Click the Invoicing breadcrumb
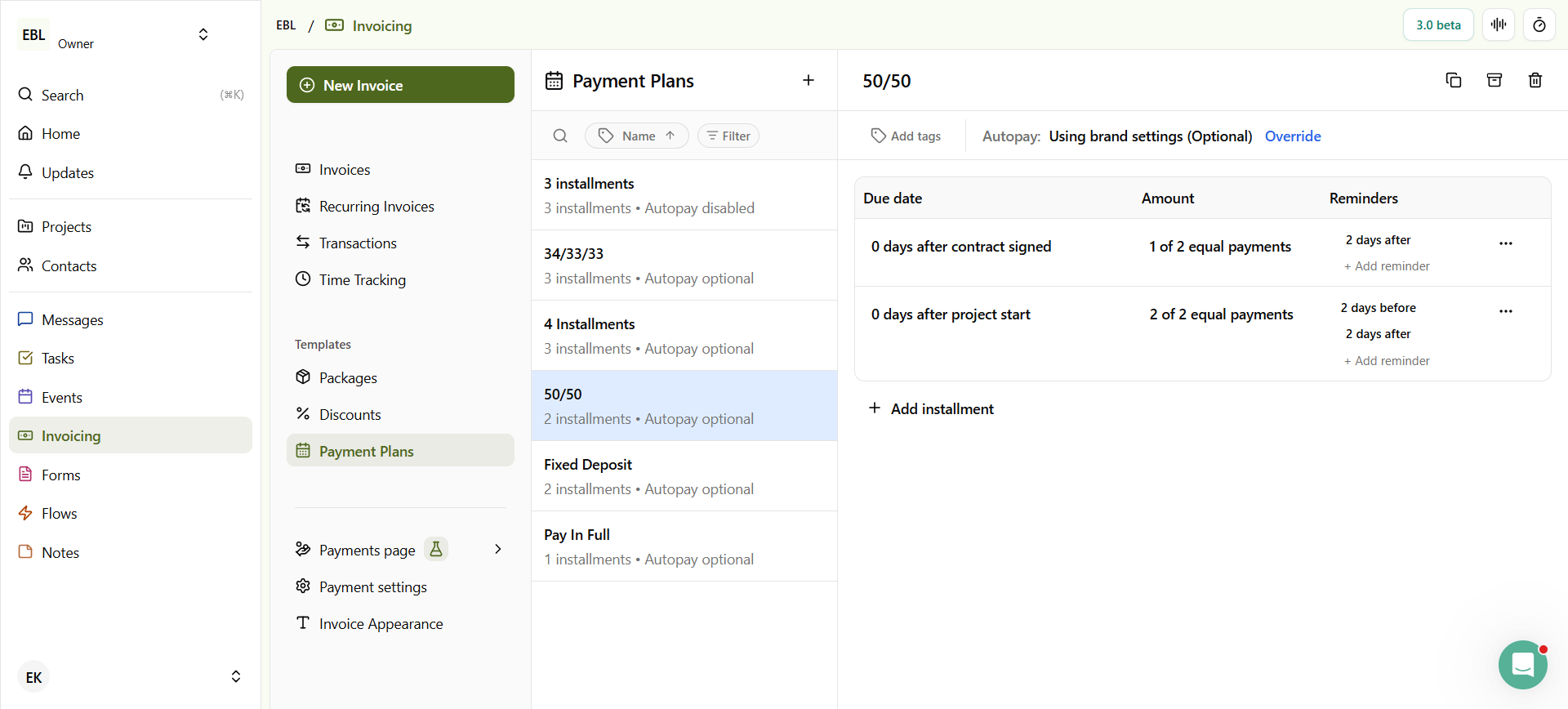The width and height of the screenshot is (1568, 709). coord(368,25)
